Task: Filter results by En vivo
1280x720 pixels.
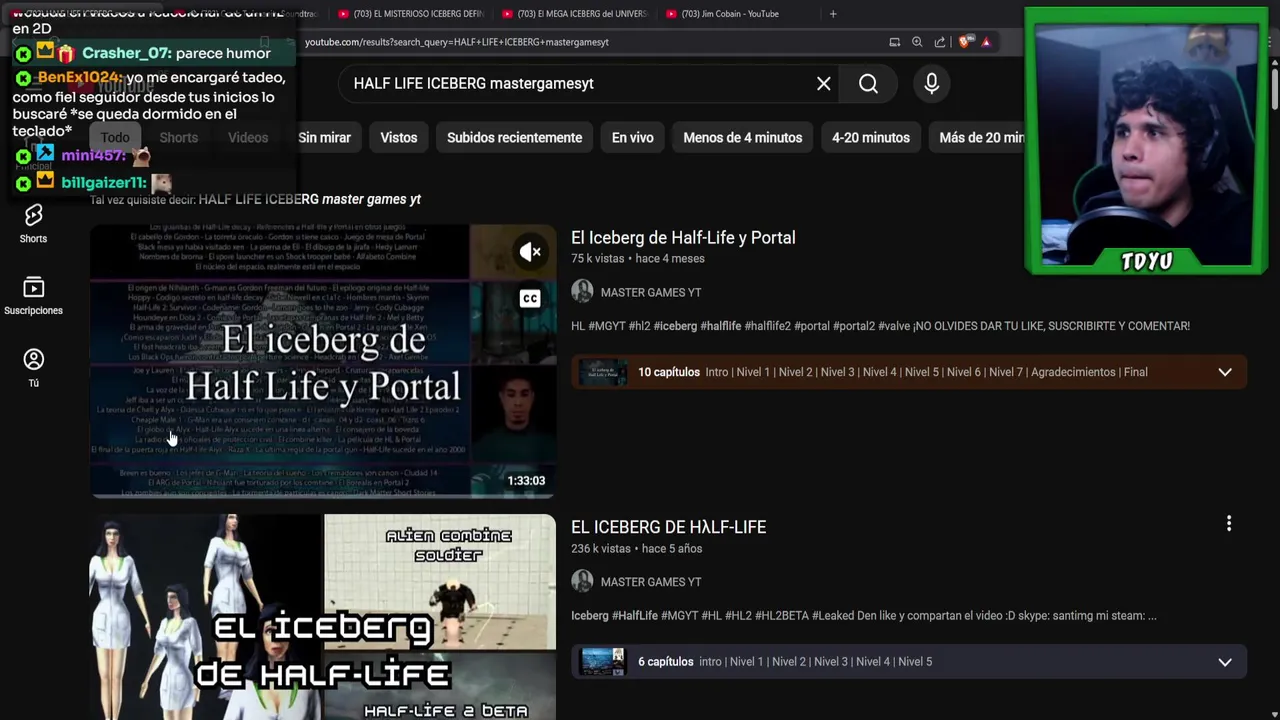Action: (632, 137)
